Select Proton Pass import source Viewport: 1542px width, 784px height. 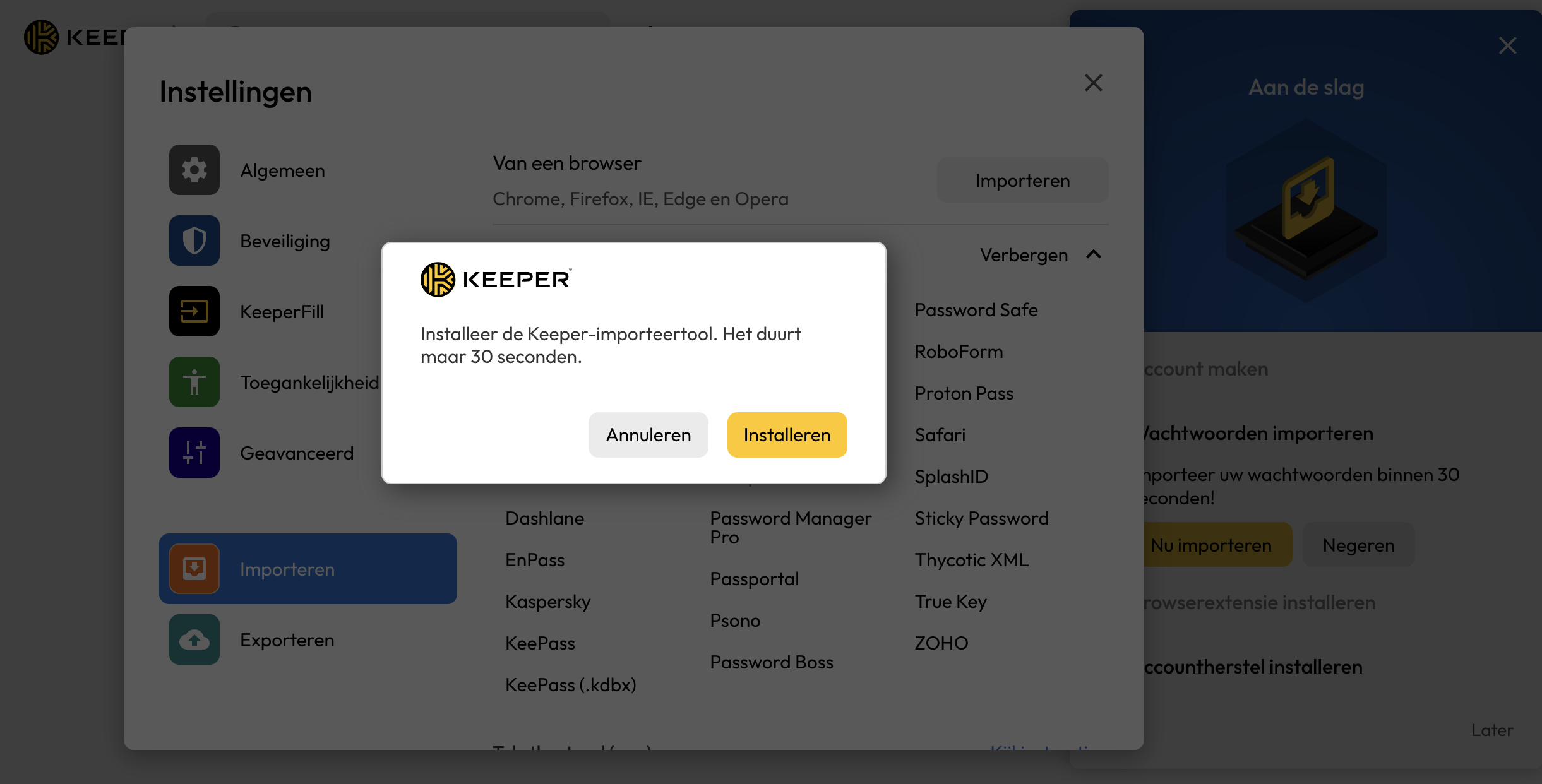[964, 392]
